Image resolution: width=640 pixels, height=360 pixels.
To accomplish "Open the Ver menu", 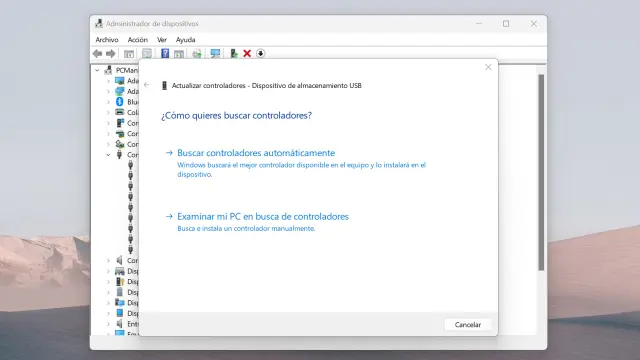I will click(x=162, y=40).
